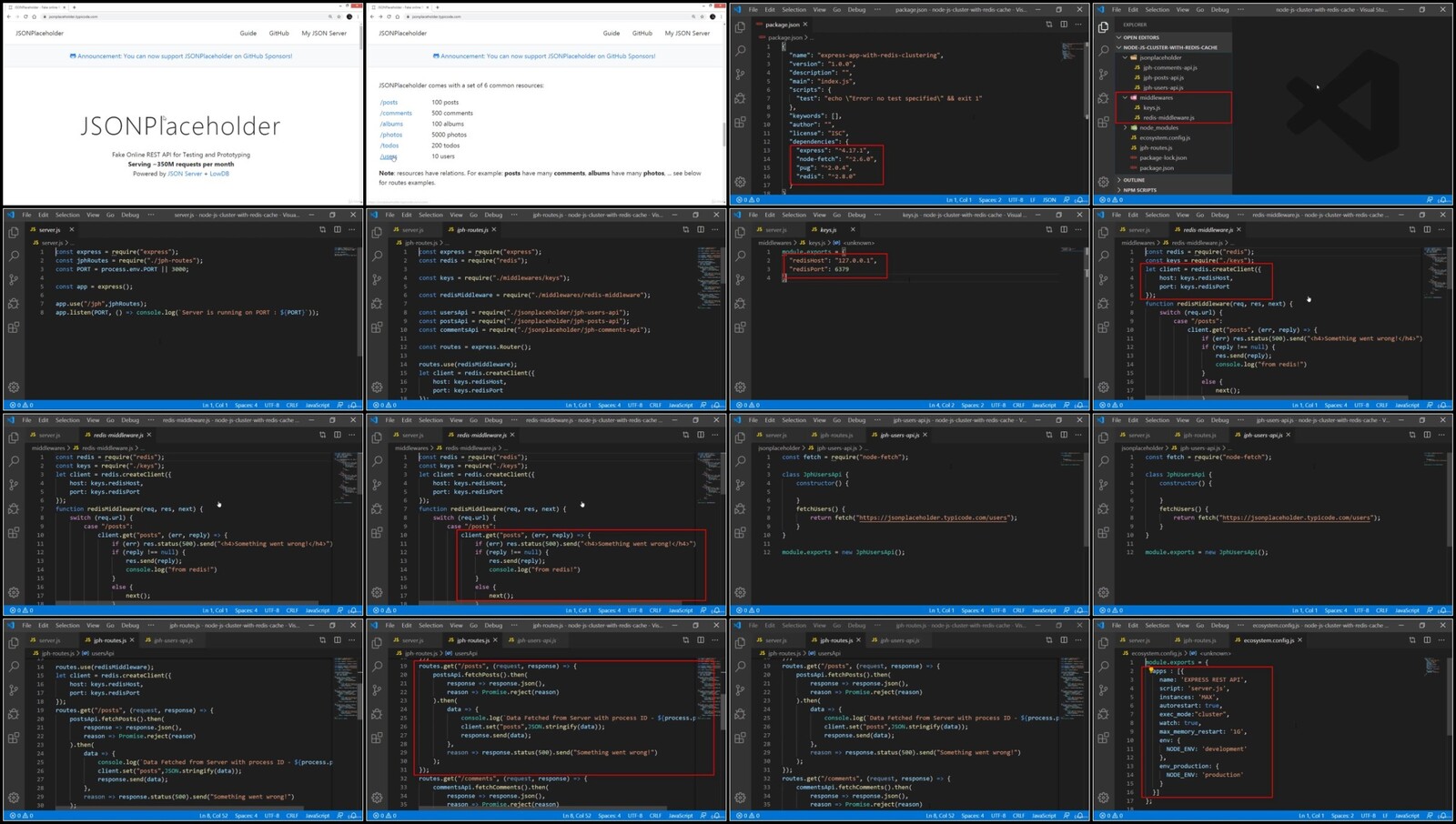Open Manage gear icon in package.json window
This screenshot has width=1456, height=824.
pos(741,182)
